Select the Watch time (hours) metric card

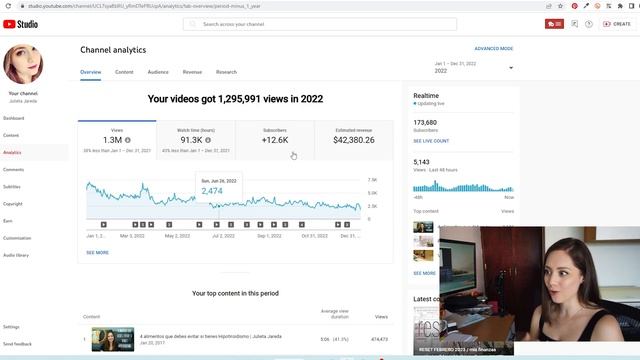[196, 140]
